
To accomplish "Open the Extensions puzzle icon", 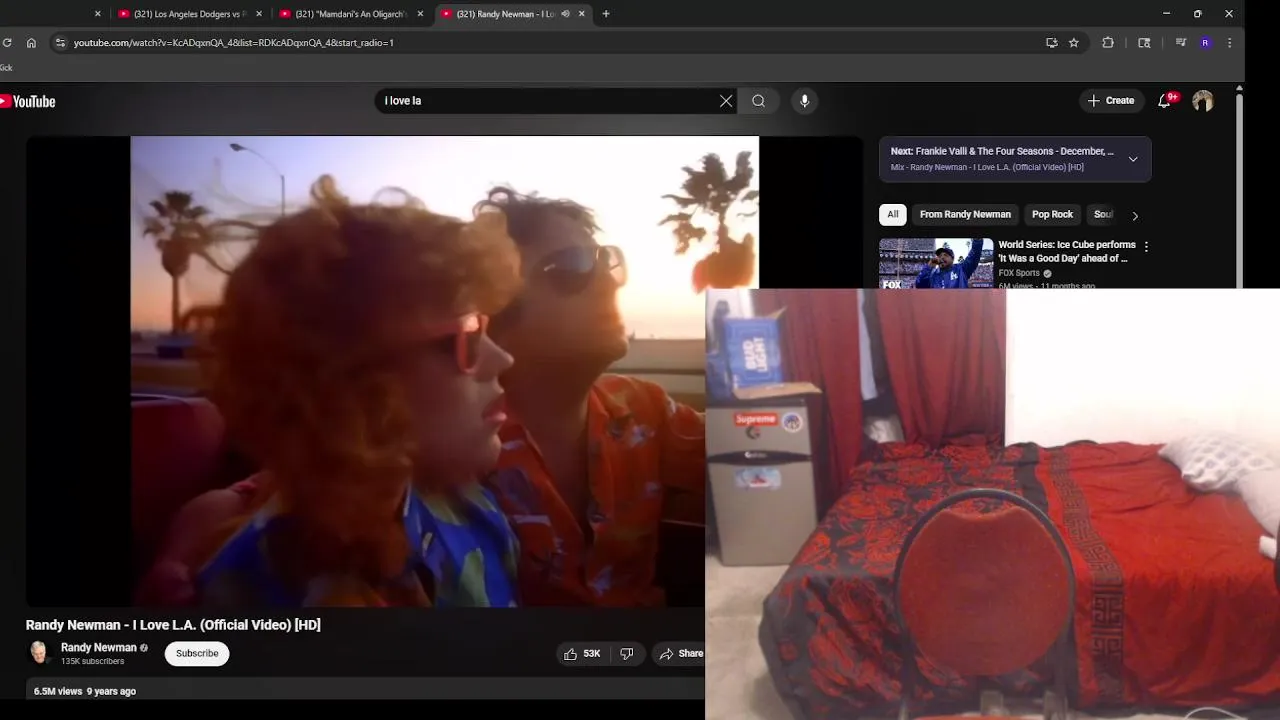I will pos(1108,43).
